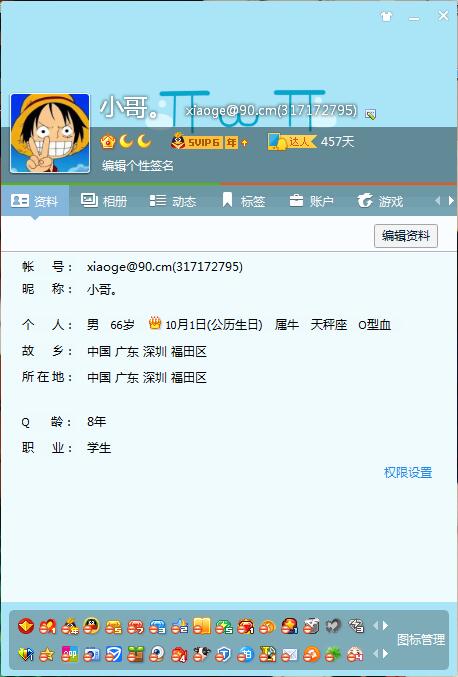Viewport: 458px width, 677px height.
Task: Click 编辑个性签名 to edit signature
Action: (138, 165)
